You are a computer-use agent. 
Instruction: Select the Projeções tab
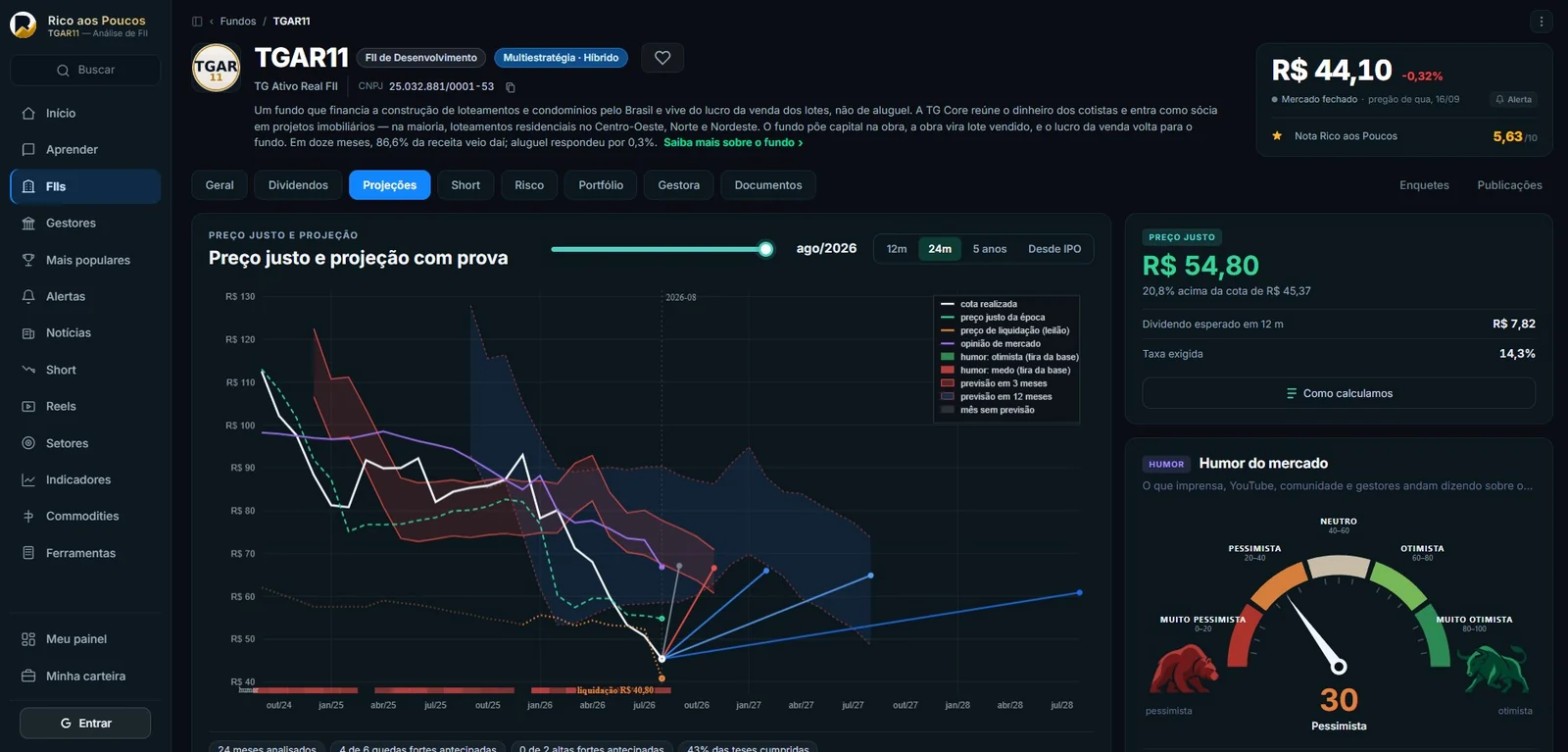(x=390, y=185)
